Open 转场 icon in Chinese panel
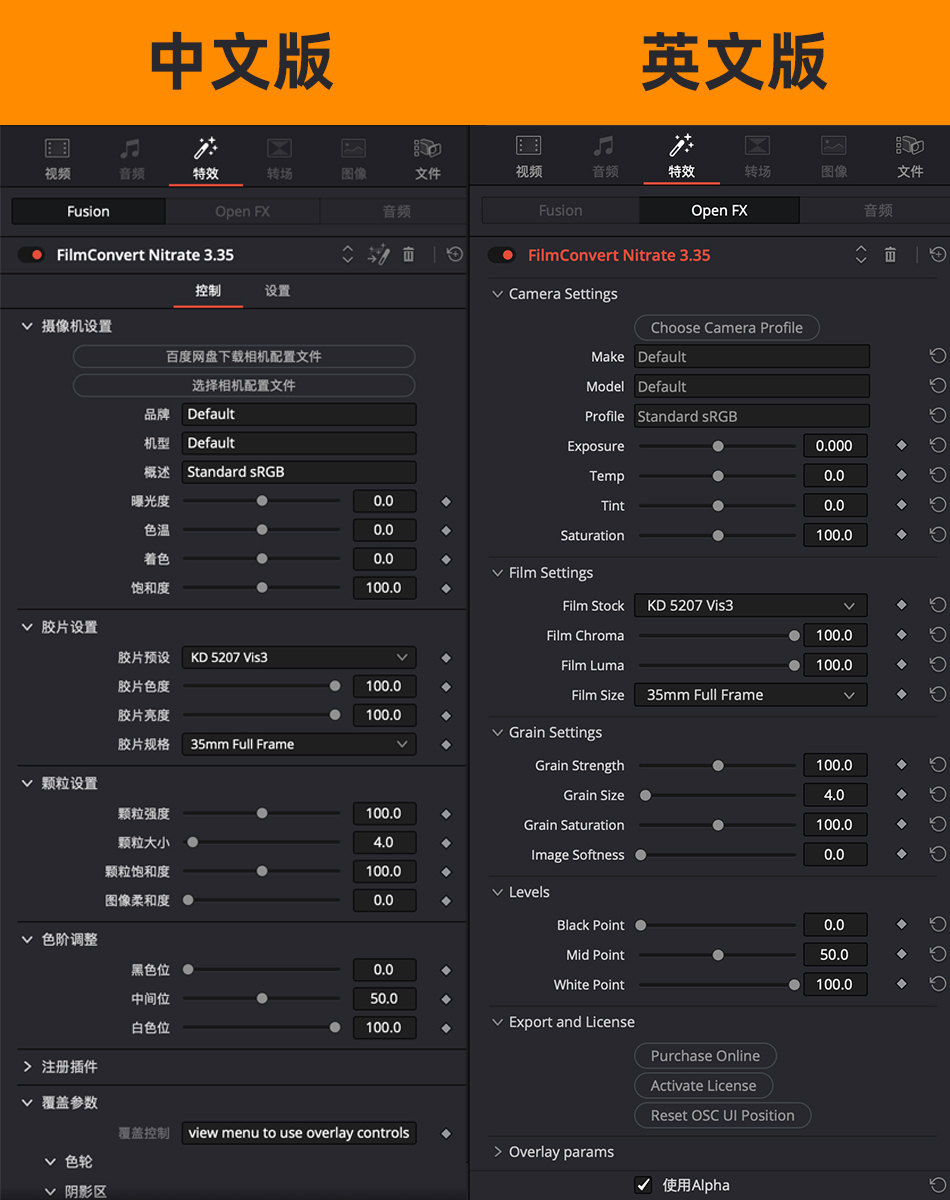The height and width of the screenshot is (1200, 950). tap(279, 149)
